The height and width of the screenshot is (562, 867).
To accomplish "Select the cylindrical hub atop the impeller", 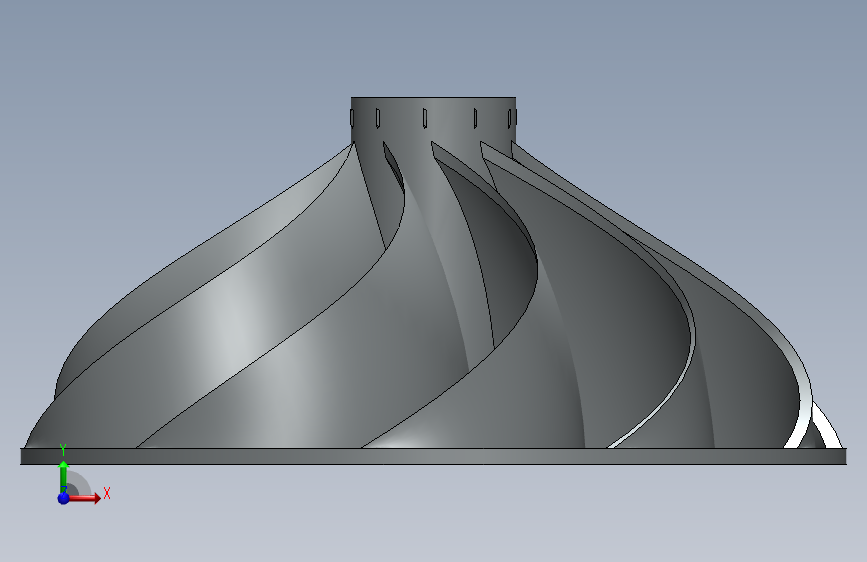I will tap(434, 119).
